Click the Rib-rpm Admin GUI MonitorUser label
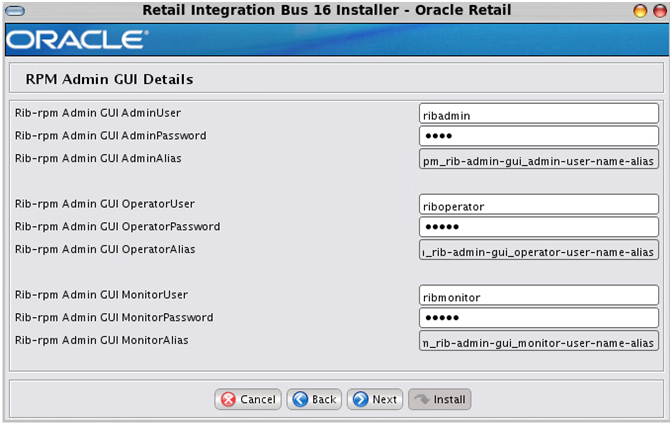672x425 pixels. click(x=101, y=295)
